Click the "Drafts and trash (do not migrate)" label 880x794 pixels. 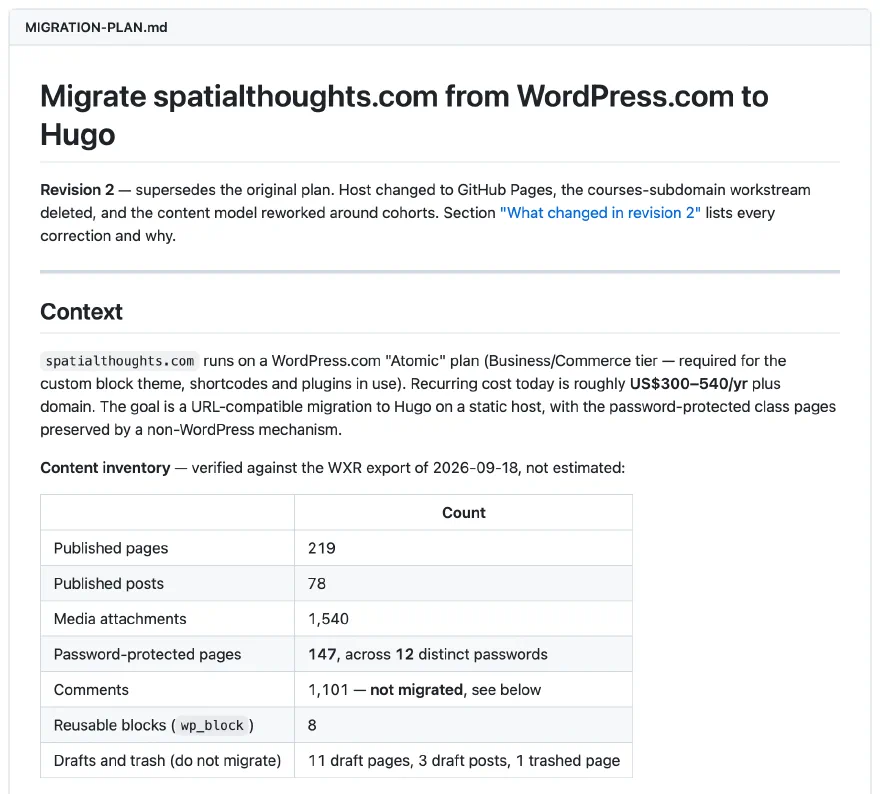[x=167, y=760]
